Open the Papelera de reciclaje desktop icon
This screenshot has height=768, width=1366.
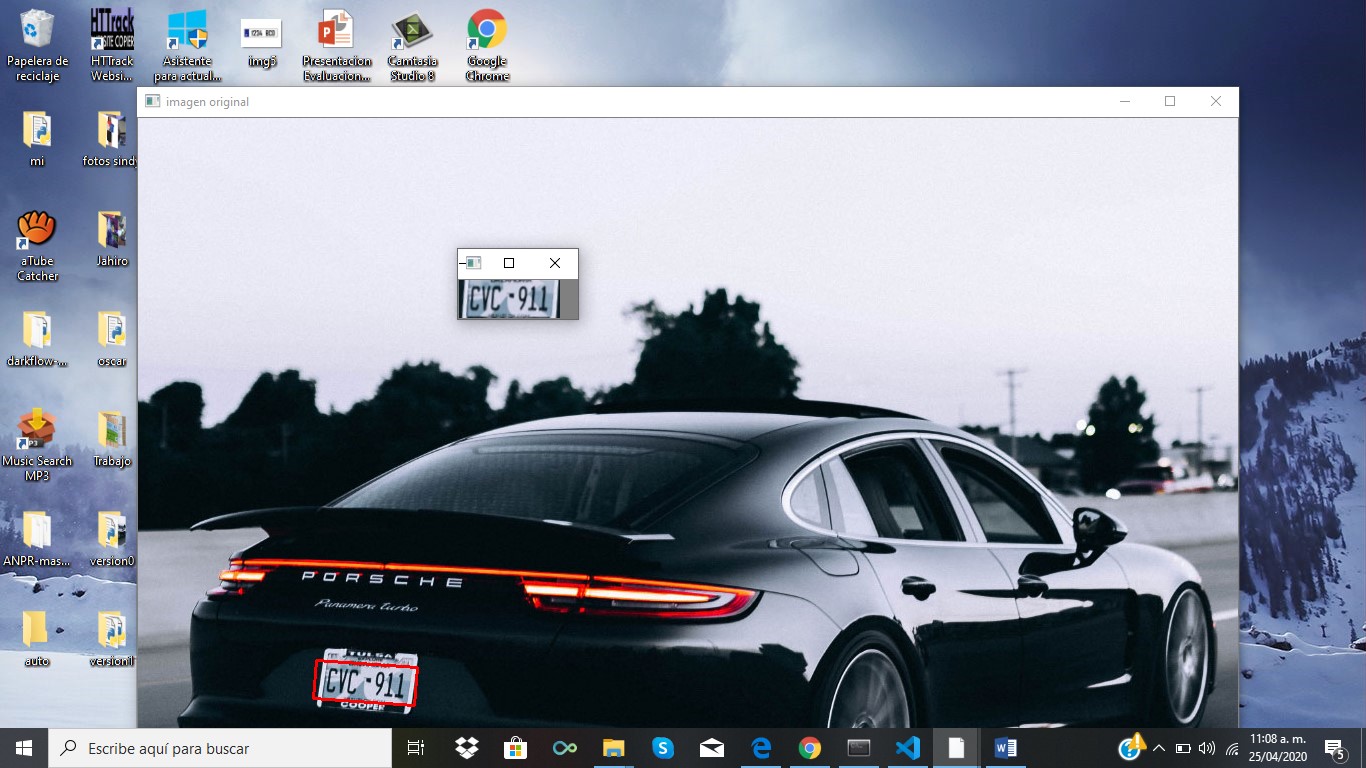[37, 45]
